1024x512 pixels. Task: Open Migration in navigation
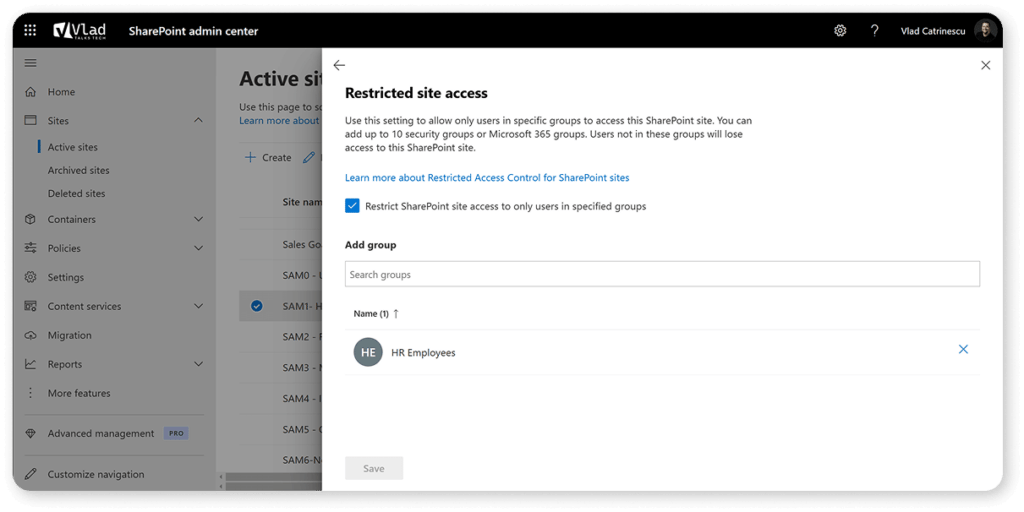click(x=69, y=335)
